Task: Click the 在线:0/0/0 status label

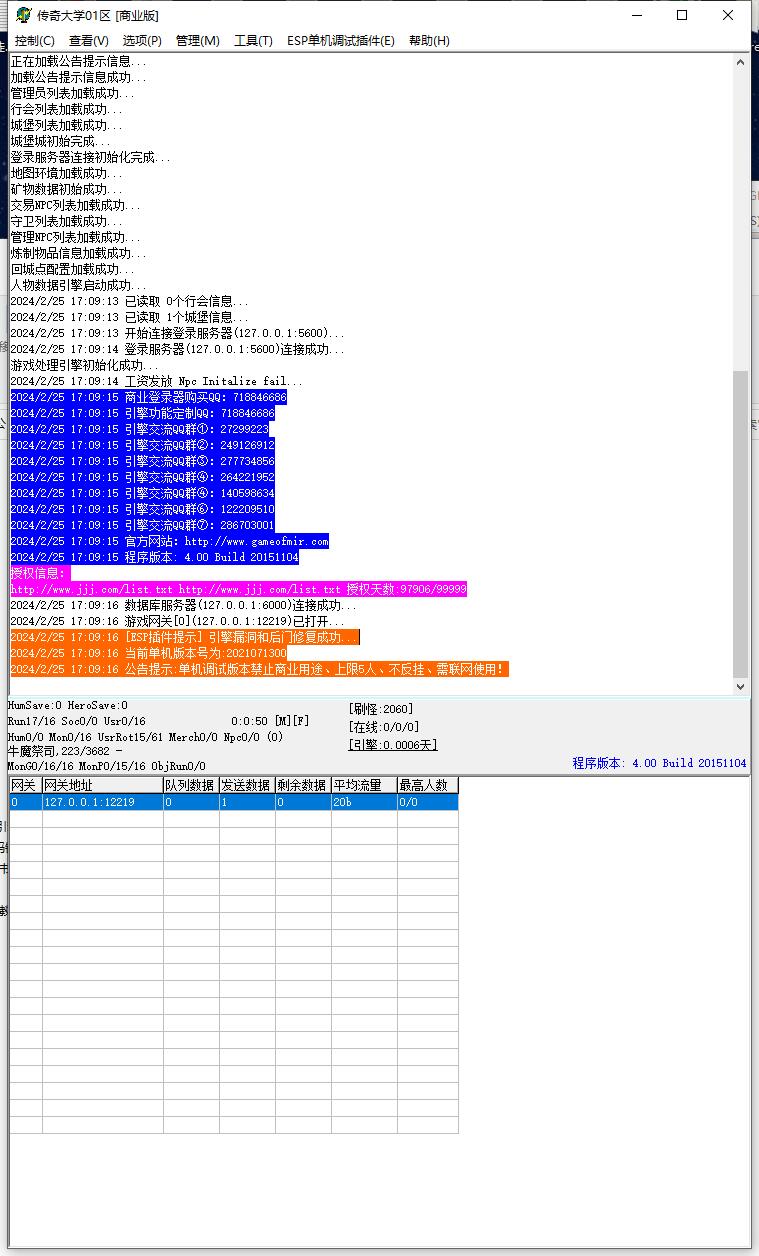Action: pyautogui.click(x=384, y=727)
